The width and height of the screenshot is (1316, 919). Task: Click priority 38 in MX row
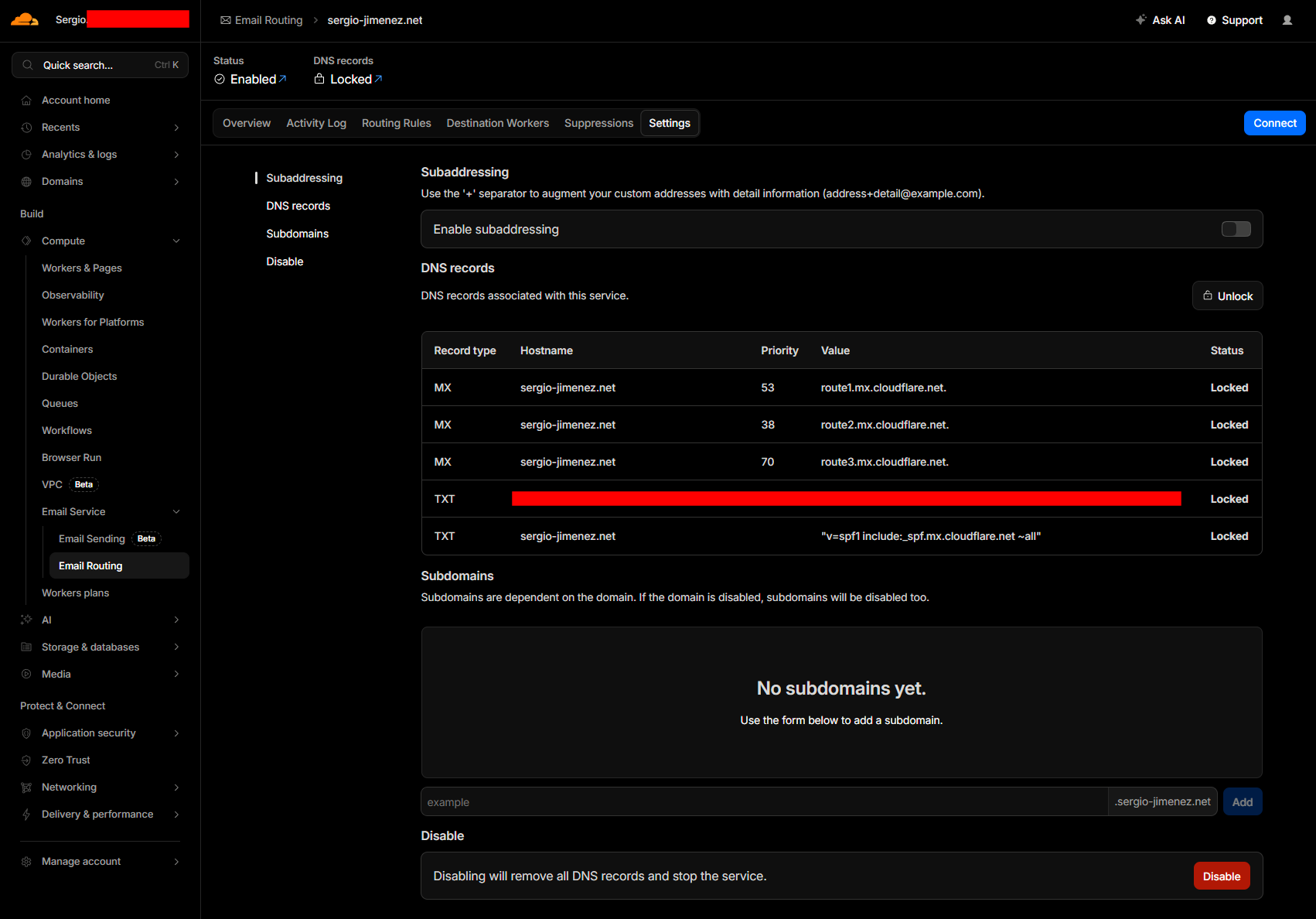click(x=768, y=425)
